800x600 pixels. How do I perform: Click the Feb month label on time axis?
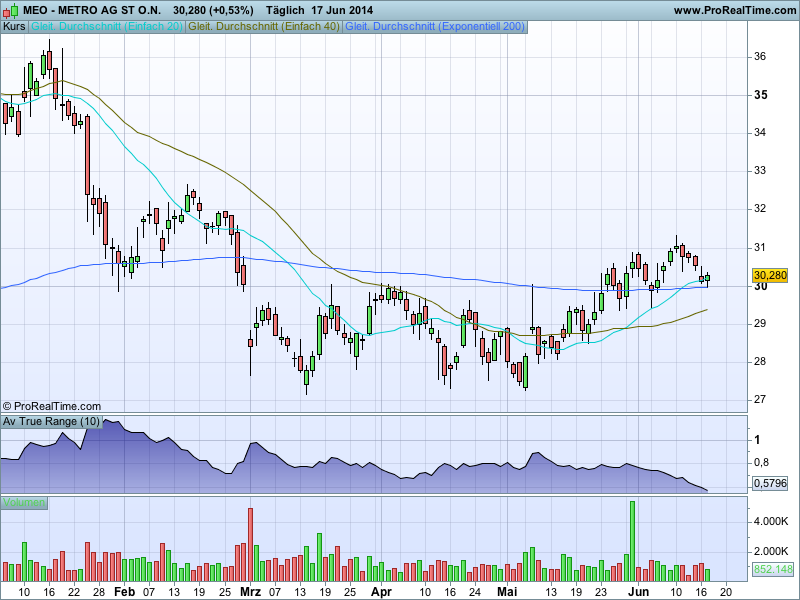point(124,592)
